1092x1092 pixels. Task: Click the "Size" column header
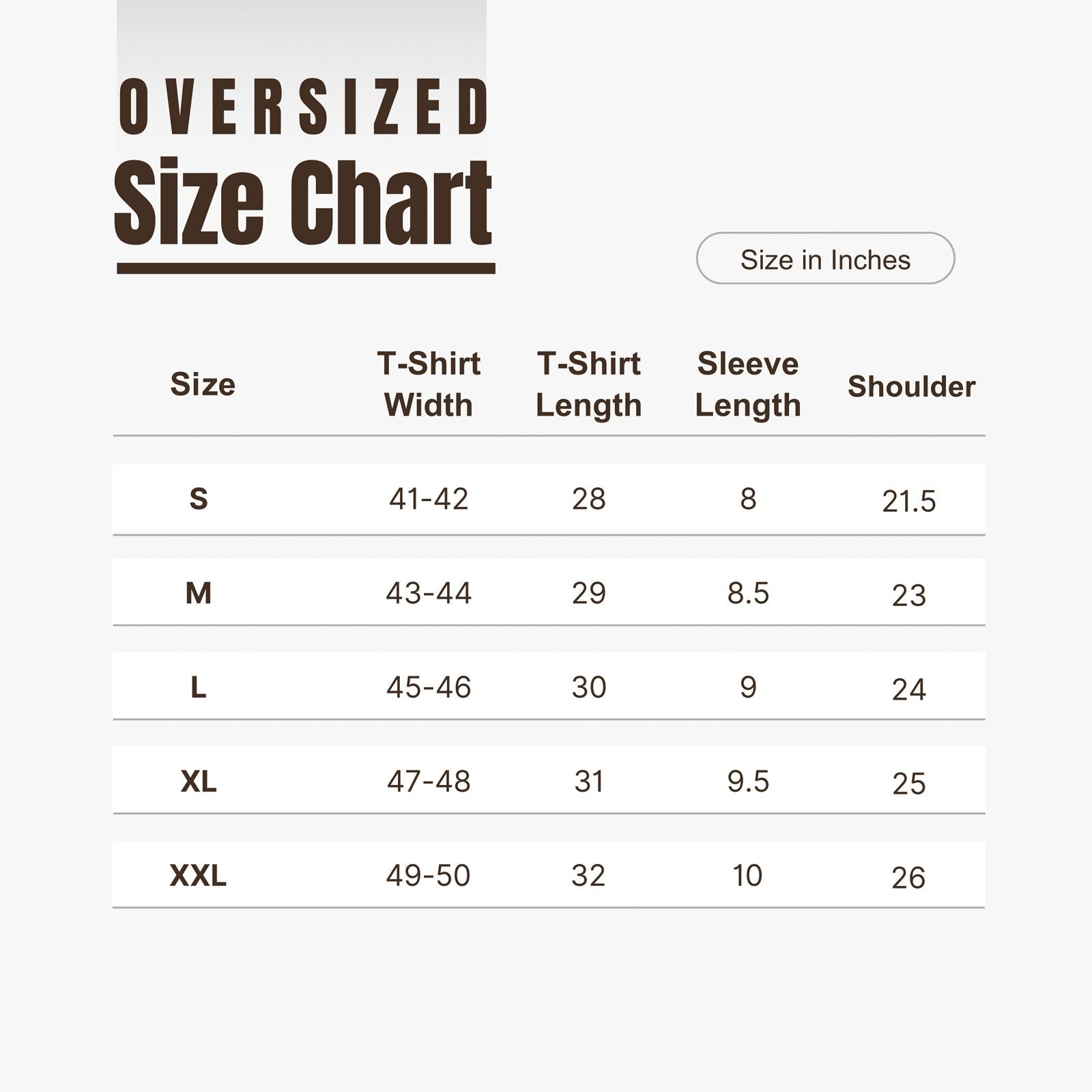[203, 384]
